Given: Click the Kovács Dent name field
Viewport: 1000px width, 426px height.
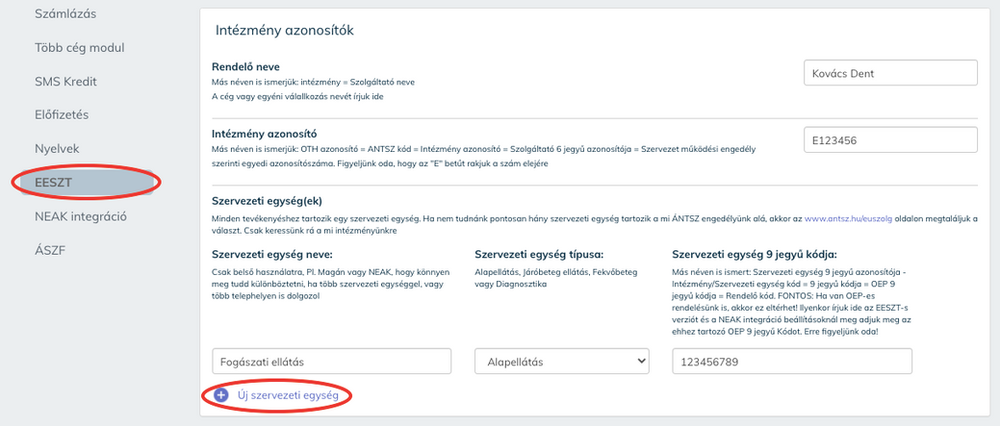Looking at the screenshot, I should (x=890, y=74).
